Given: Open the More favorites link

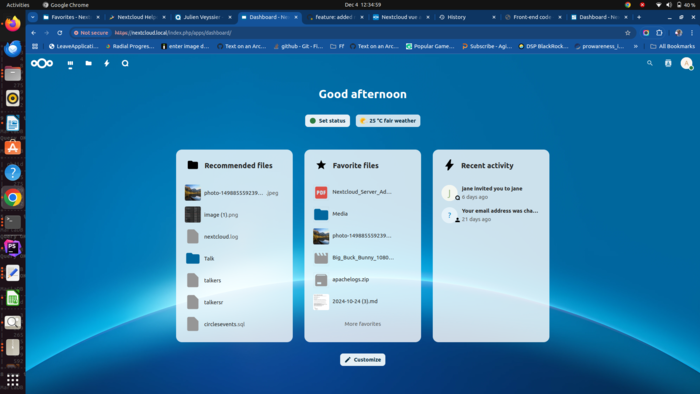Looking at the screenshot, I should coord(362,324).
